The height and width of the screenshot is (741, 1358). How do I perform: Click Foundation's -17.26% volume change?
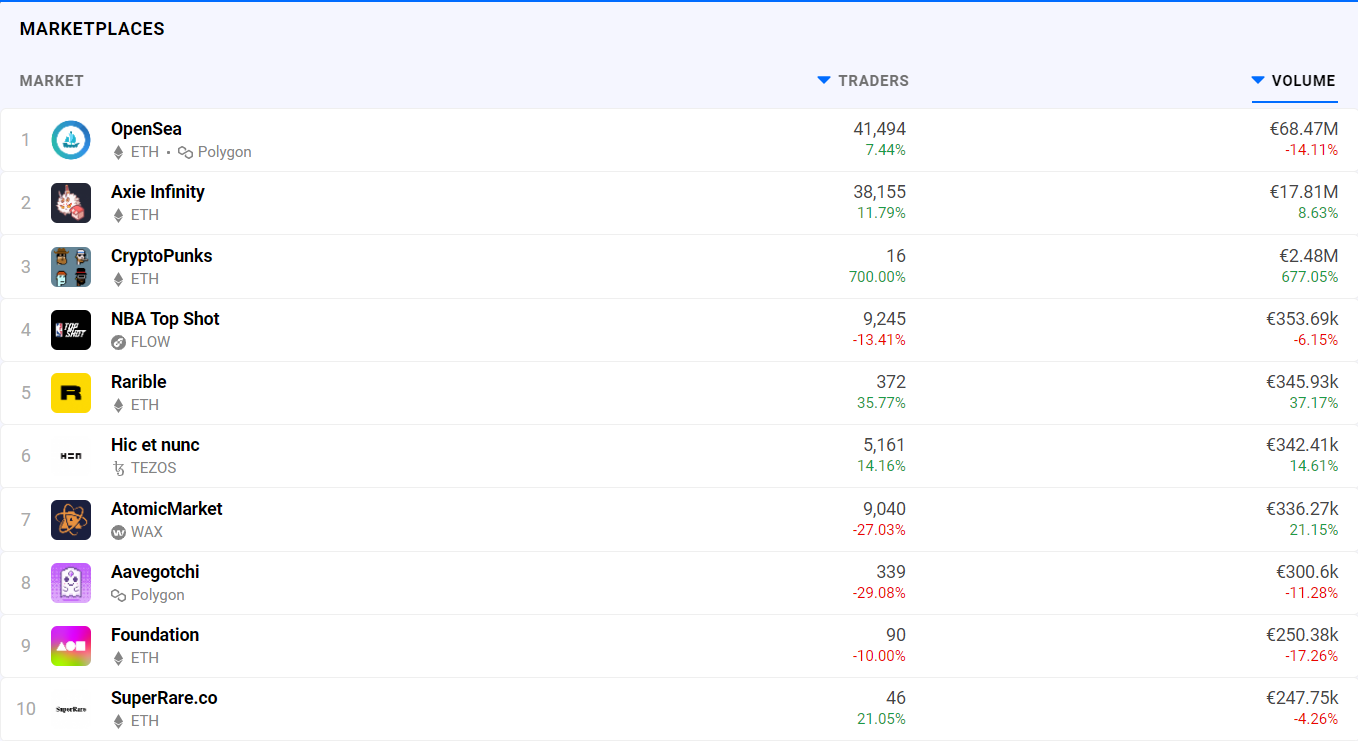coord(1311,656)
